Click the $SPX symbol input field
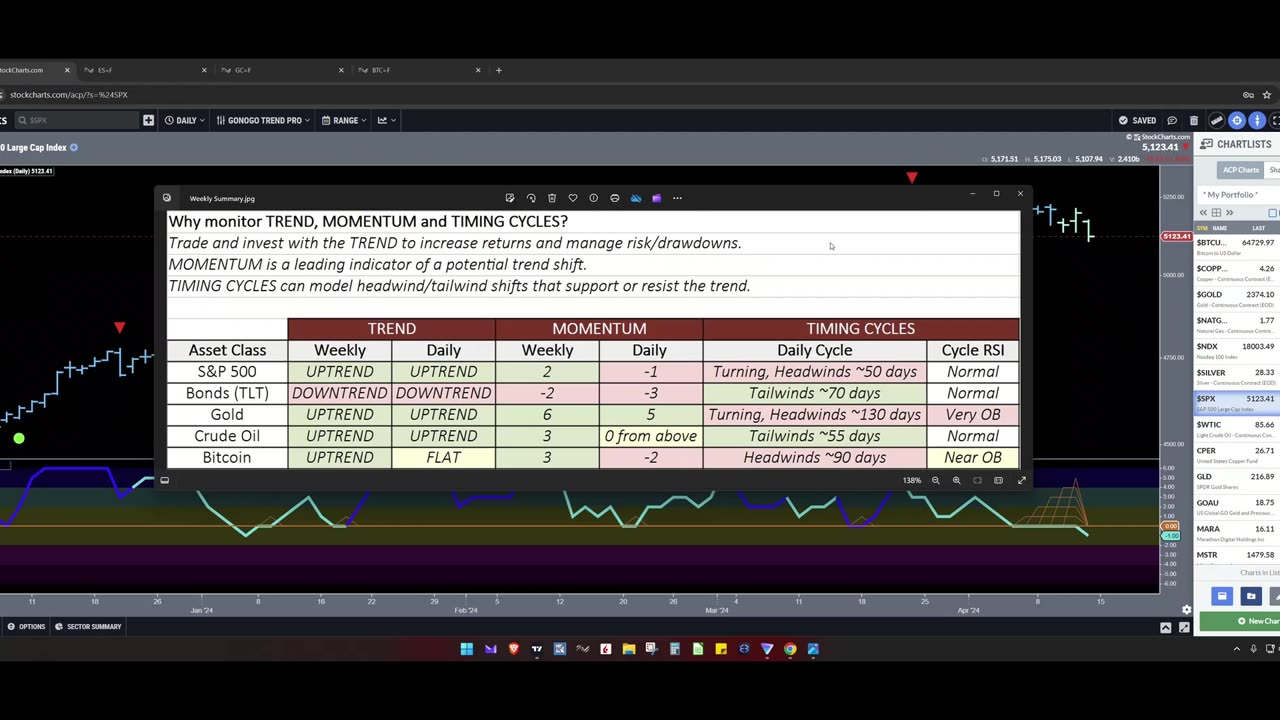The image size is (1280, 720). pos(78,120)
